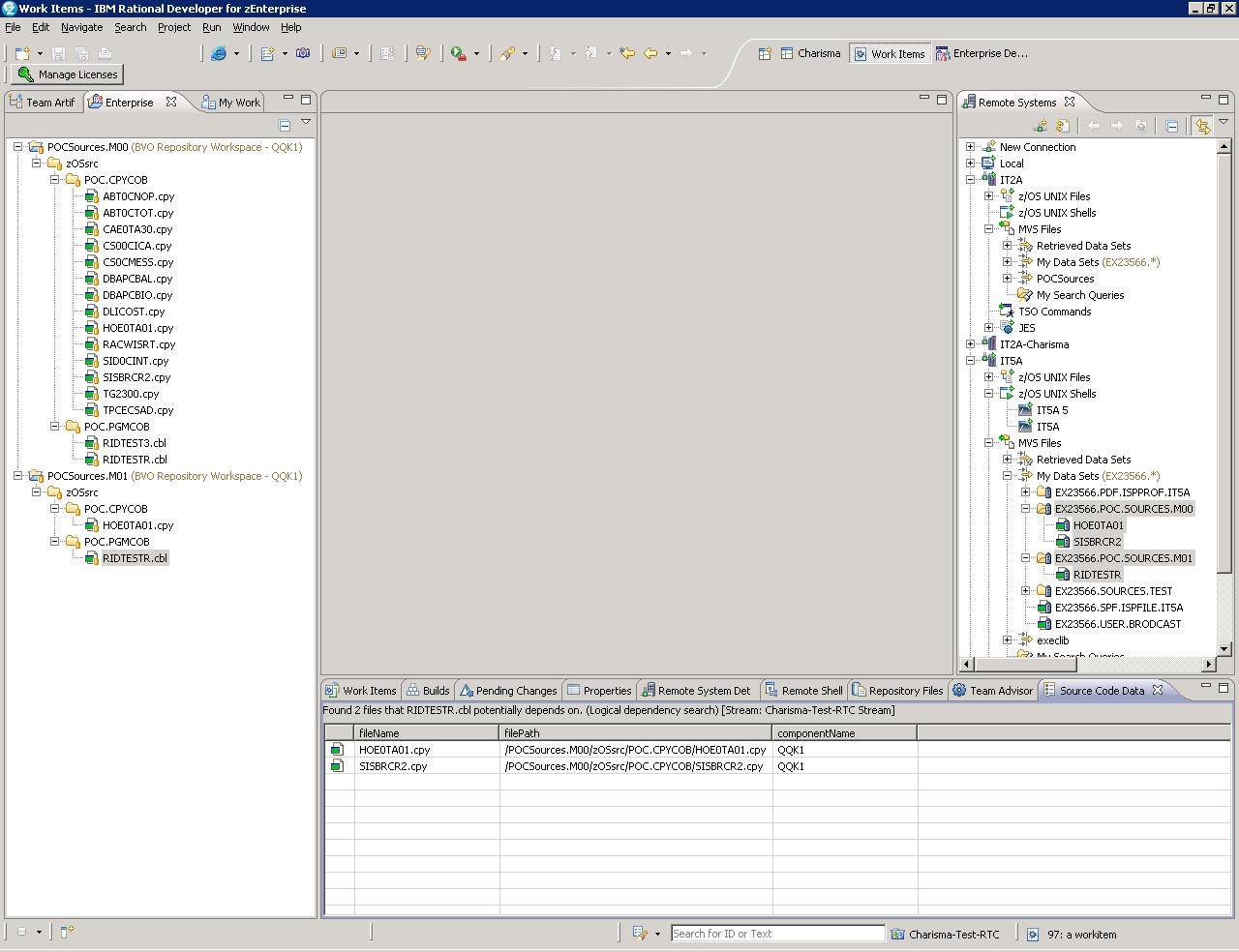Open the Remote Shell tab
1239x952 pixels.
click(803, 691)
